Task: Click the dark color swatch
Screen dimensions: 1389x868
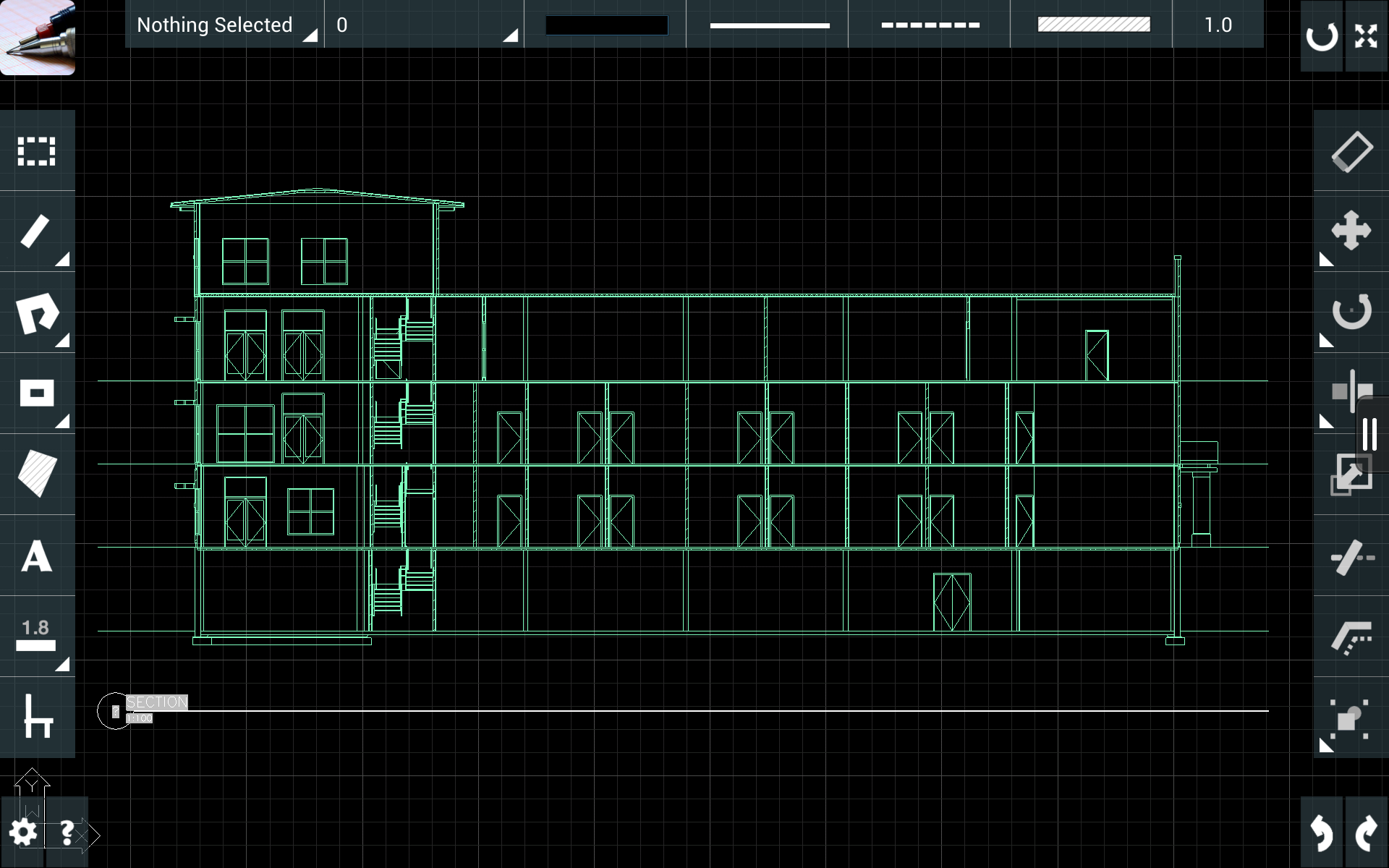Action: click(606, 25)
